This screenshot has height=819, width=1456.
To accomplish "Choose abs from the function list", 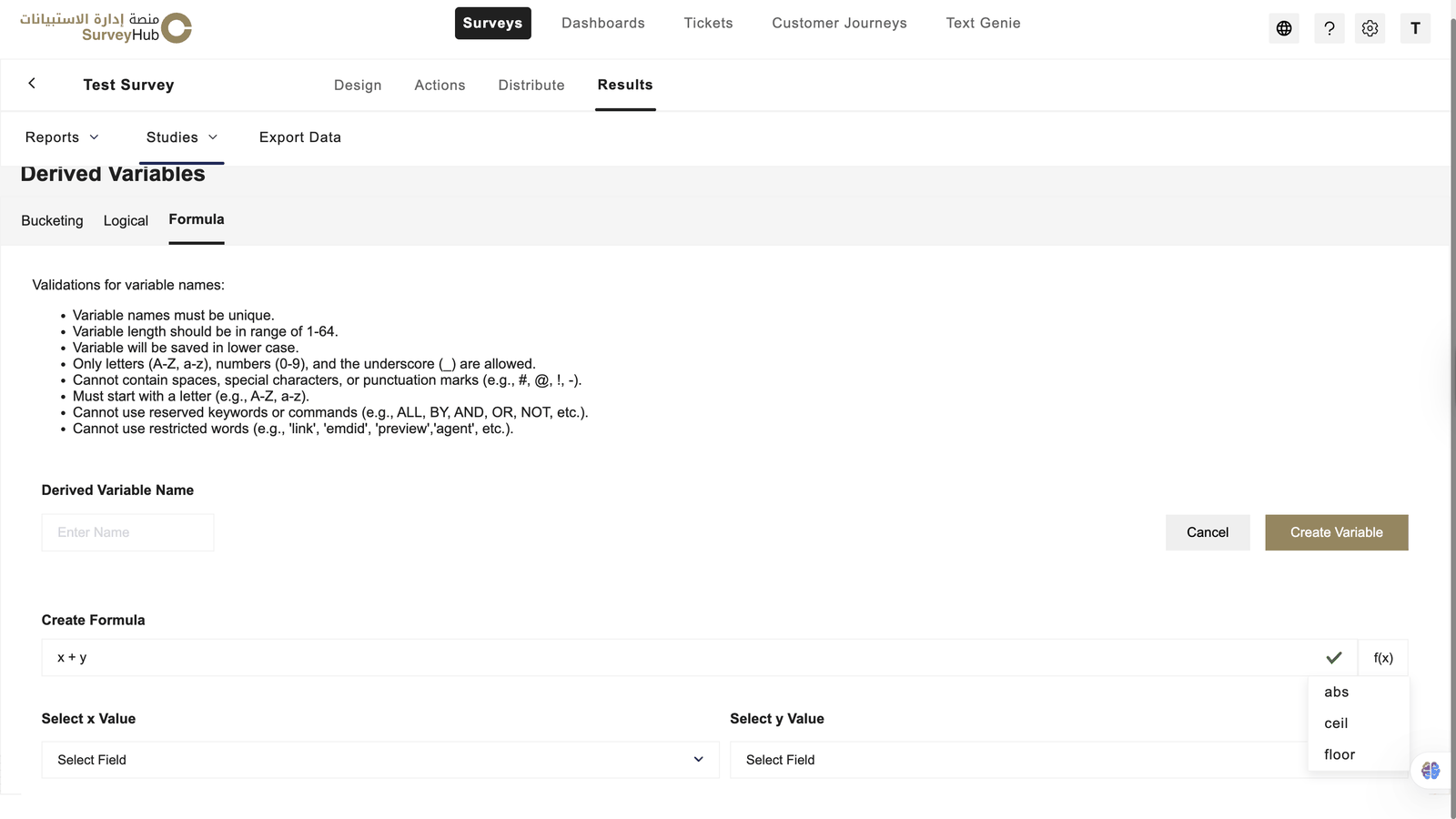I will [1359, 692].
